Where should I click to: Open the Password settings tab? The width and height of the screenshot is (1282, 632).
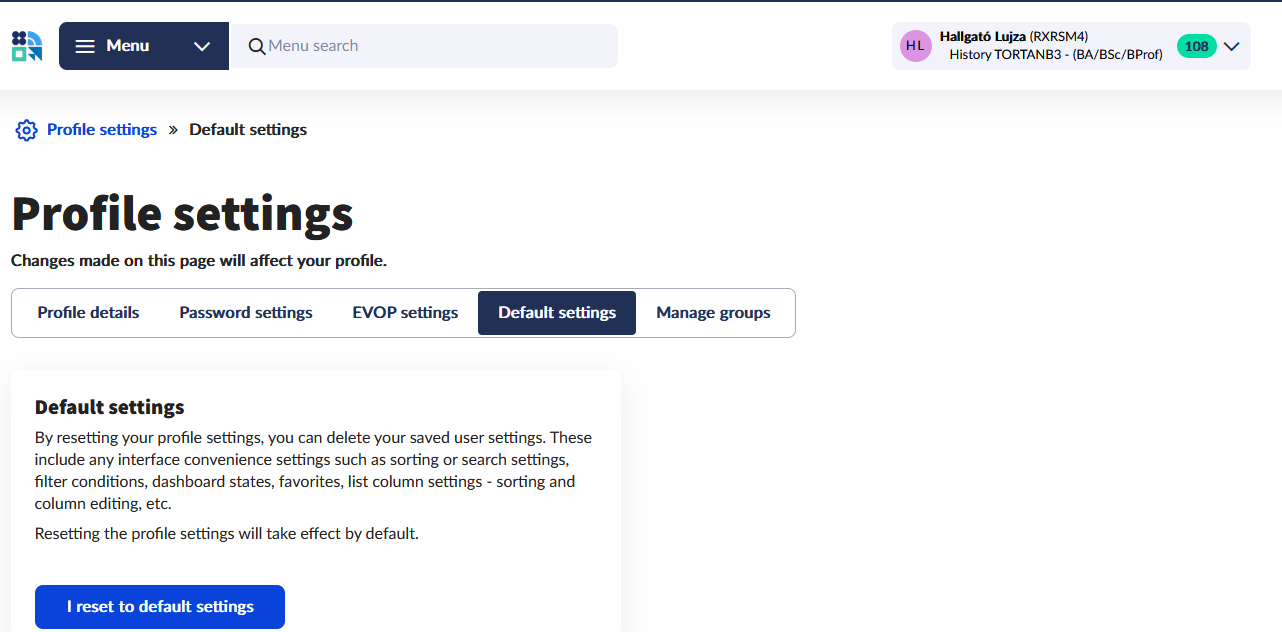pyautogui.click(x=246, y=313)
